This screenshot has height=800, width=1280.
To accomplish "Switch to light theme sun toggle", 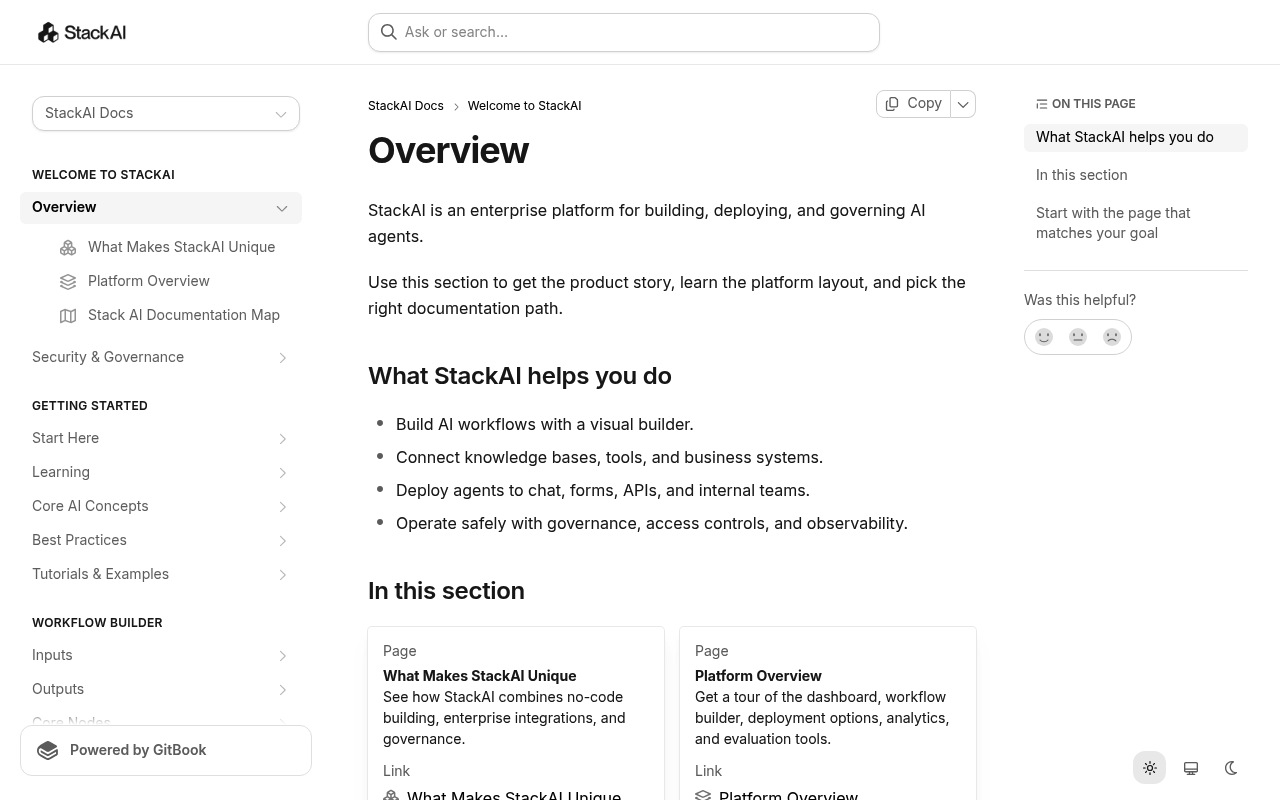I will (1150, 768).
